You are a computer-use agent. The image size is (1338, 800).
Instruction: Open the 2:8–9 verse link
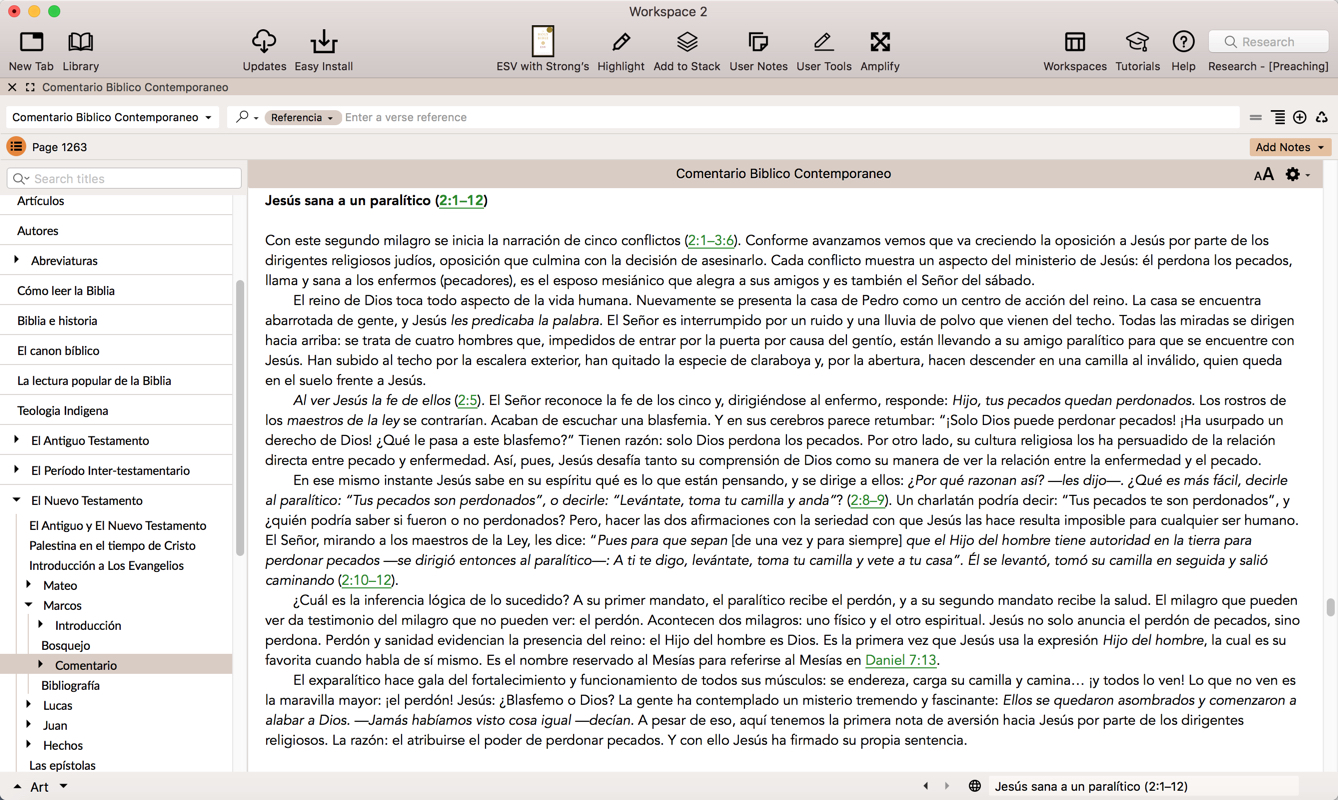pyautogui.click(x=867, y=501)
